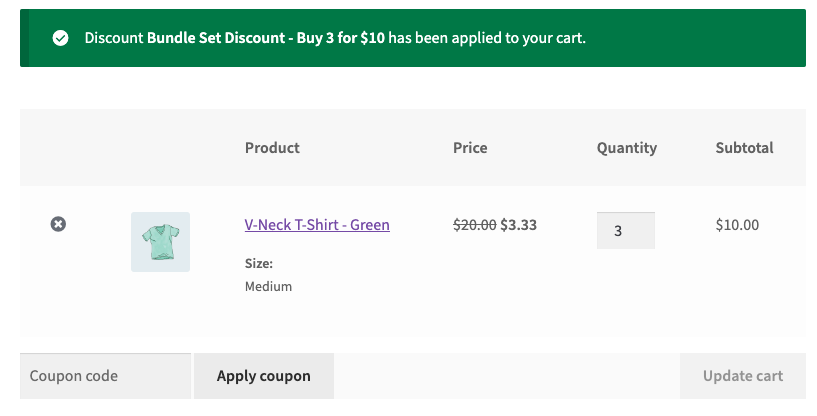Open the V-Neck T-Shirt - Green link
817x416 pixels.
pyautogui.click(x=317, y=225)
